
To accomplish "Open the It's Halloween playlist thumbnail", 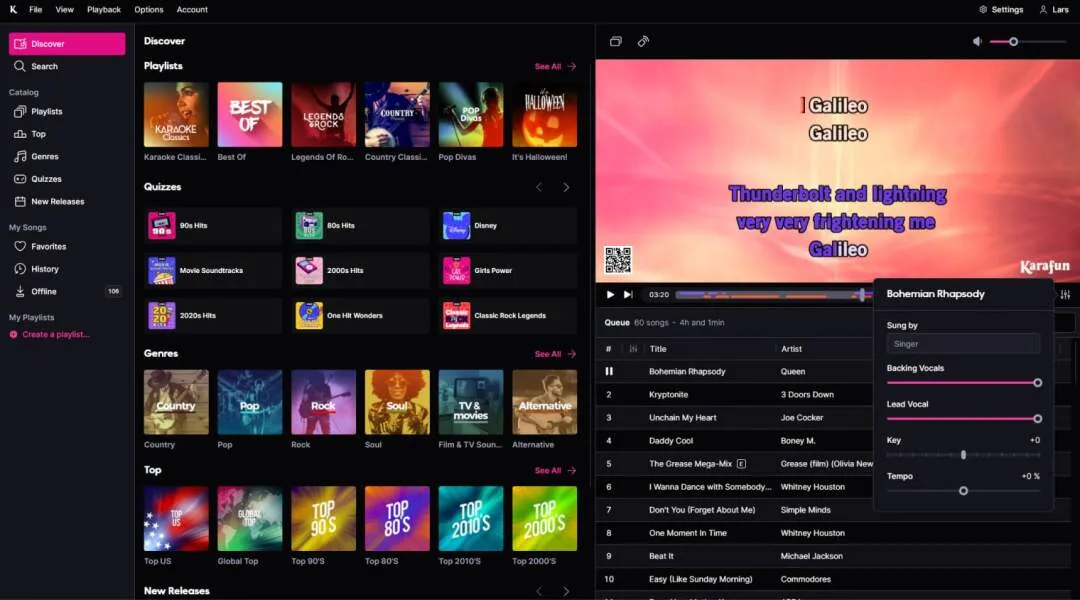I will click(545, 114).
